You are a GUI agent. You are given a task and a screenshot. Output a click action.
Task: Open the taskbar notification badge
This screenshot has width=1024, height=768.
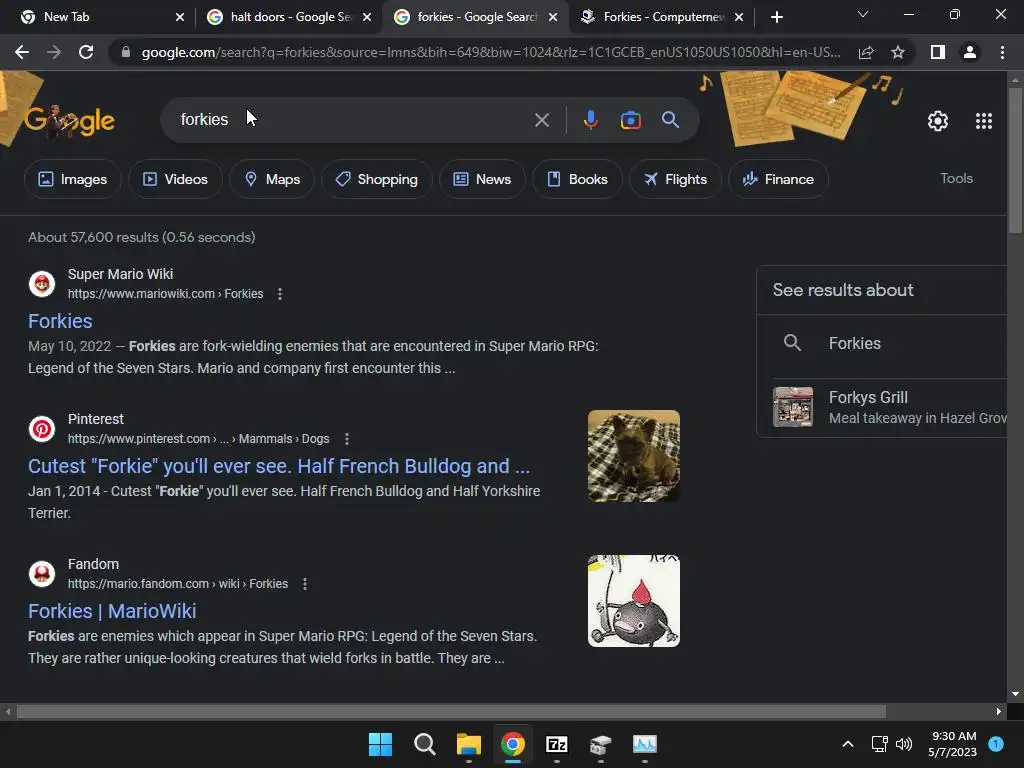point(996,744)
